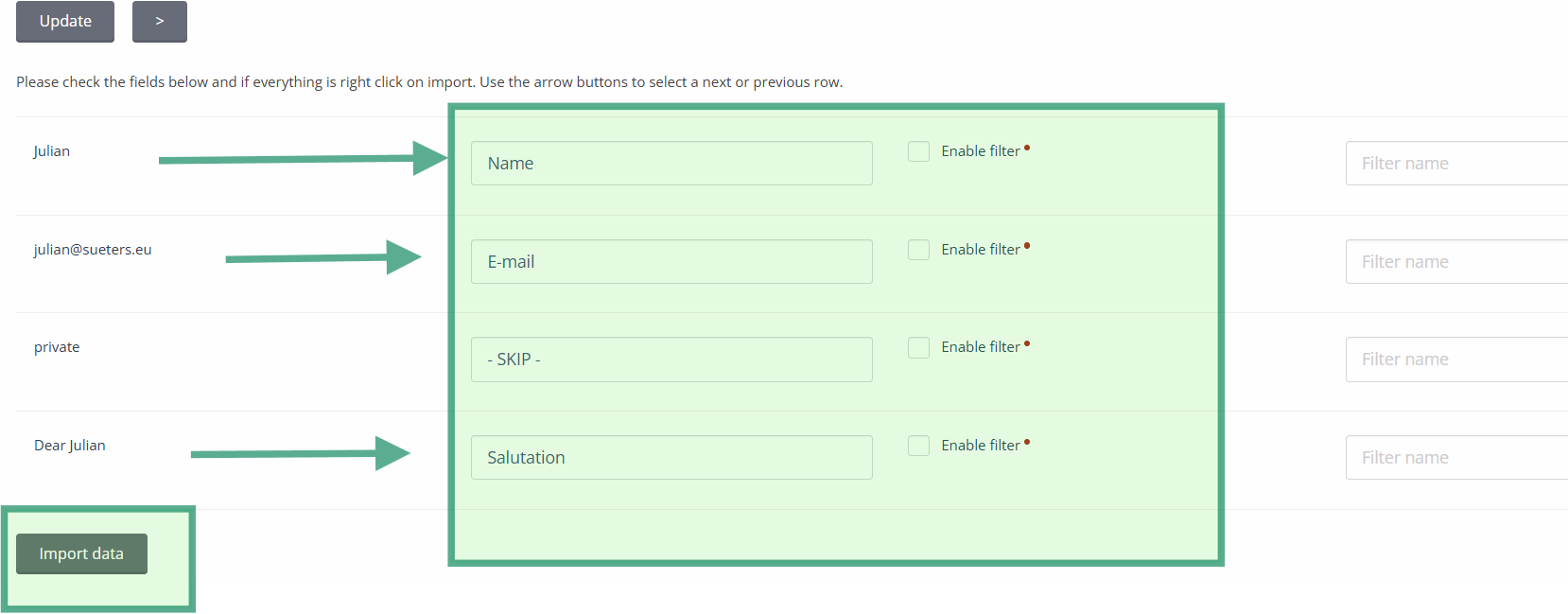1568x614 pixels.
Task: Focus Filter name input in SKIP row
Action: coord(1456,360)
